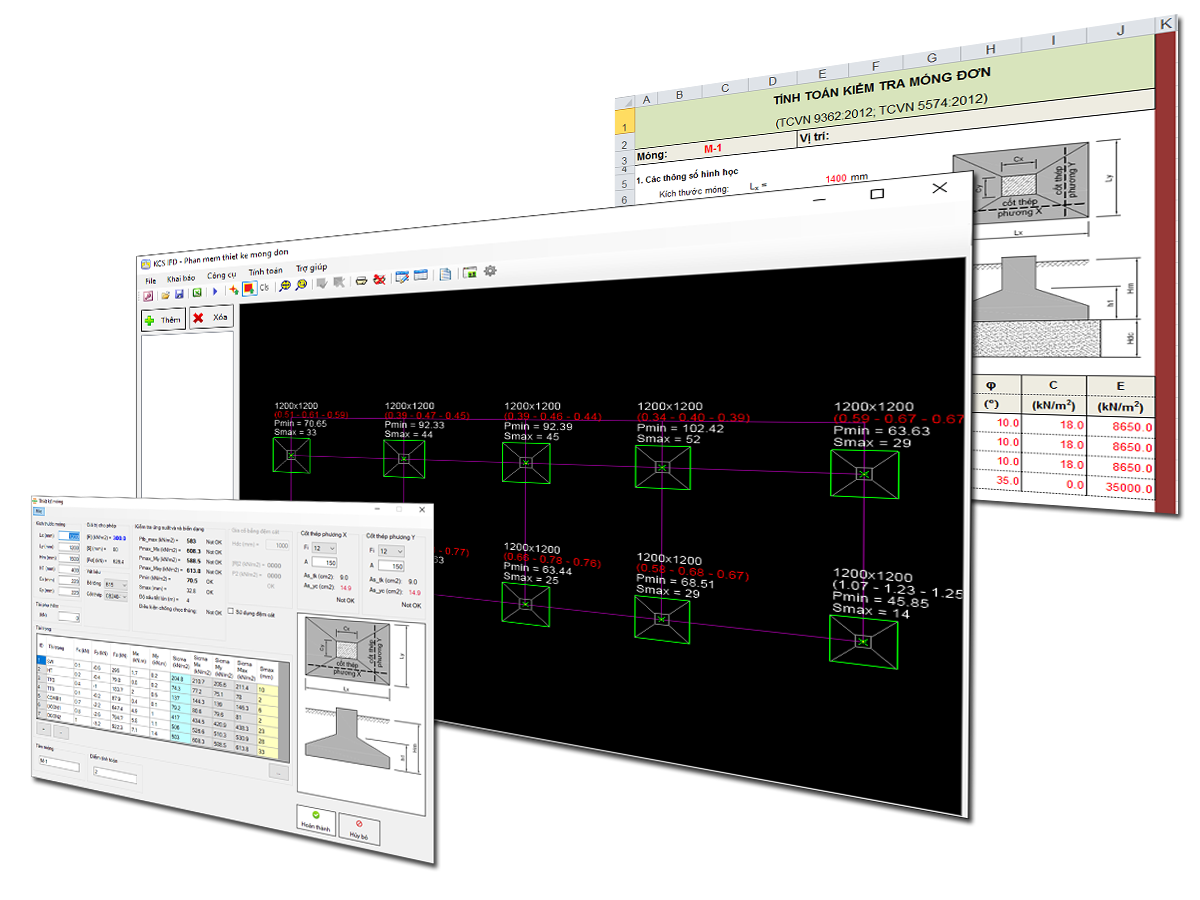Click the Tên móng input field showing M-1
This screenshot has height=900, width=1200.
coord(59,762)
